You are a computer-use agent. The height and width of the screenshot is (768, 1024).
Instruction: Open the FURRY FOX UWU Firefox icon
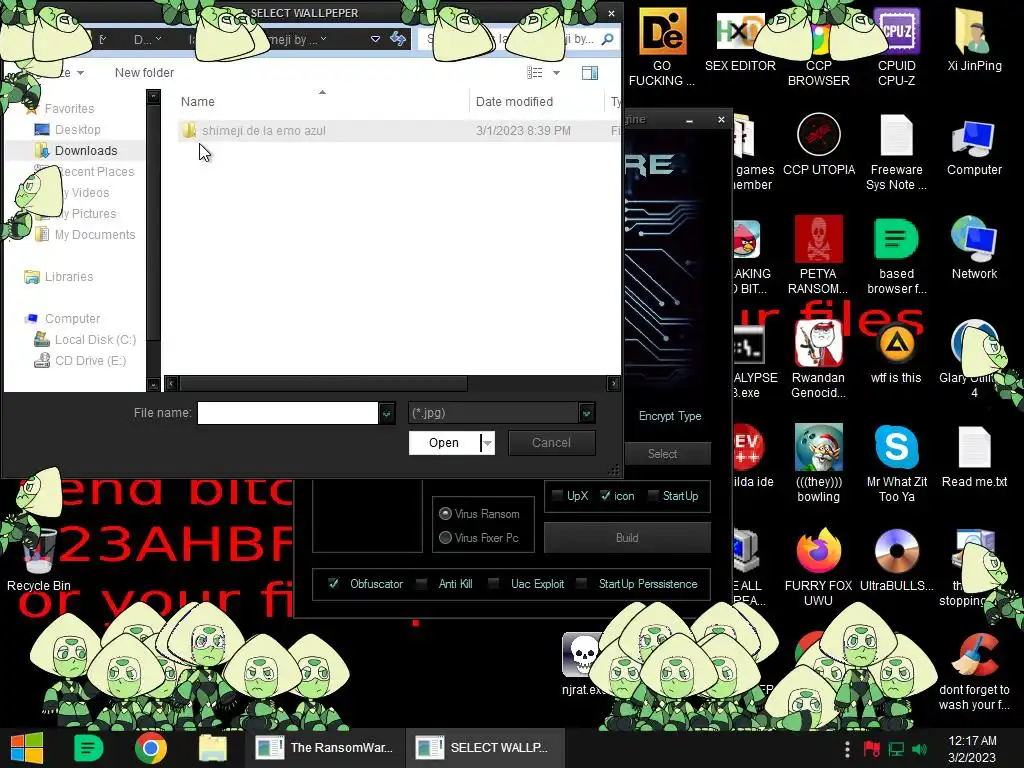coord(818,568)
